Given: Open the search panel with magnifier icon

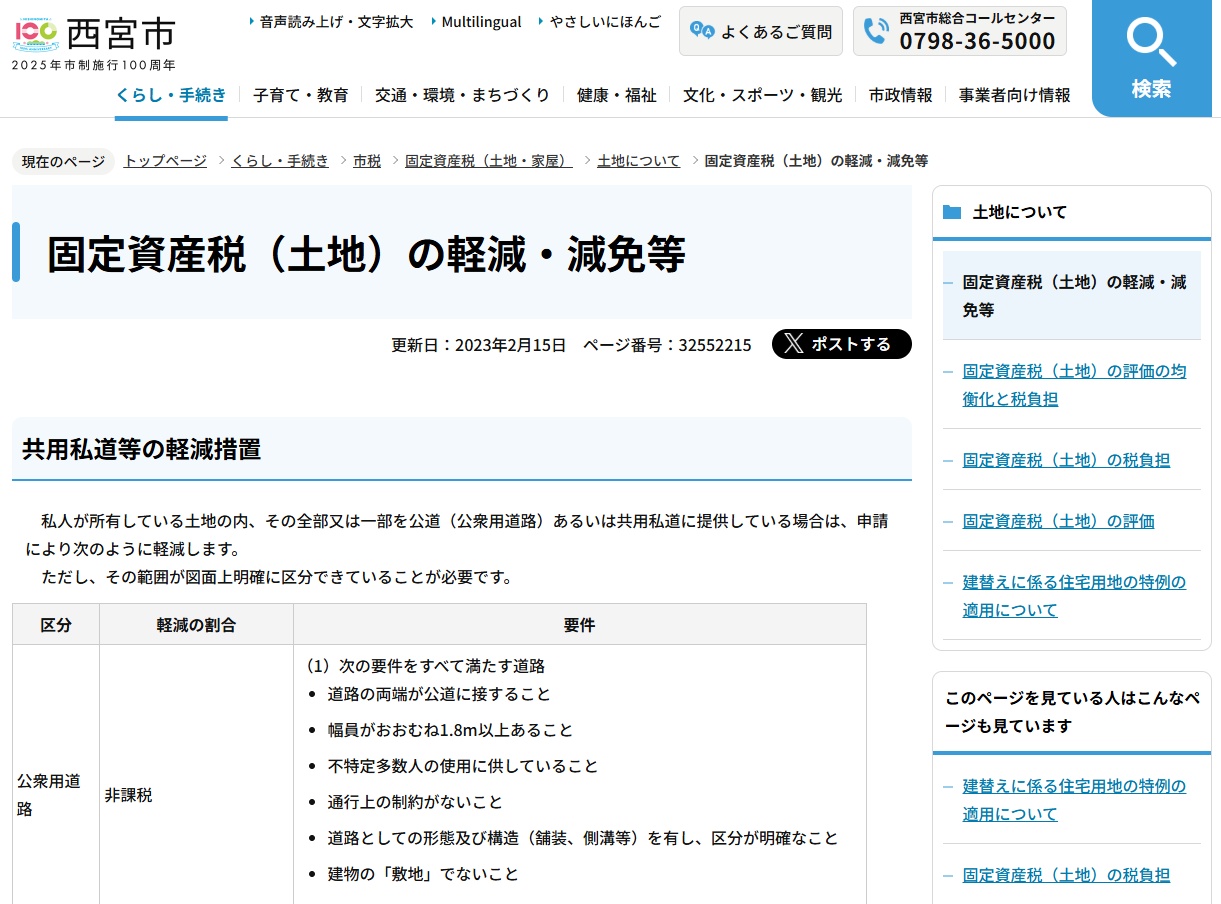Looking at the screenshot, I should [1151, 58].
